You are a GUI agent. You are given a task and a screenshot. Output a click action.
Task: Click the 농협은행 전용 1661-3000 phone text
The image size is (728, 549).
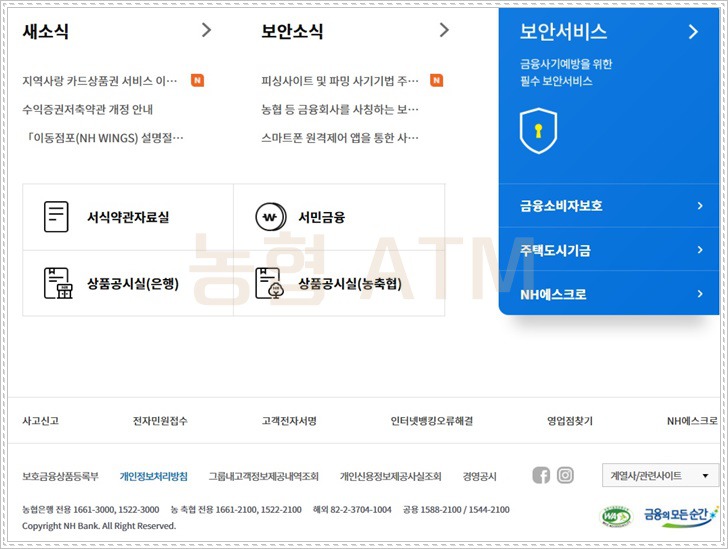(91, 510)
